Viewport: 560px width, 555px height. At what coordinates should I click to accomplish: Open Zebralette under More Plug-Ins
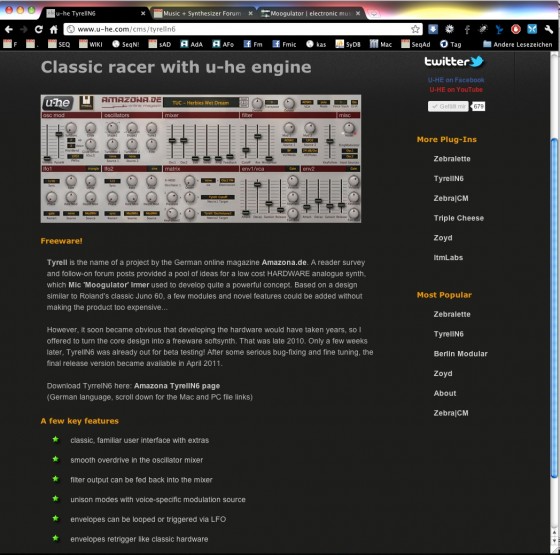tap(452, 159)
